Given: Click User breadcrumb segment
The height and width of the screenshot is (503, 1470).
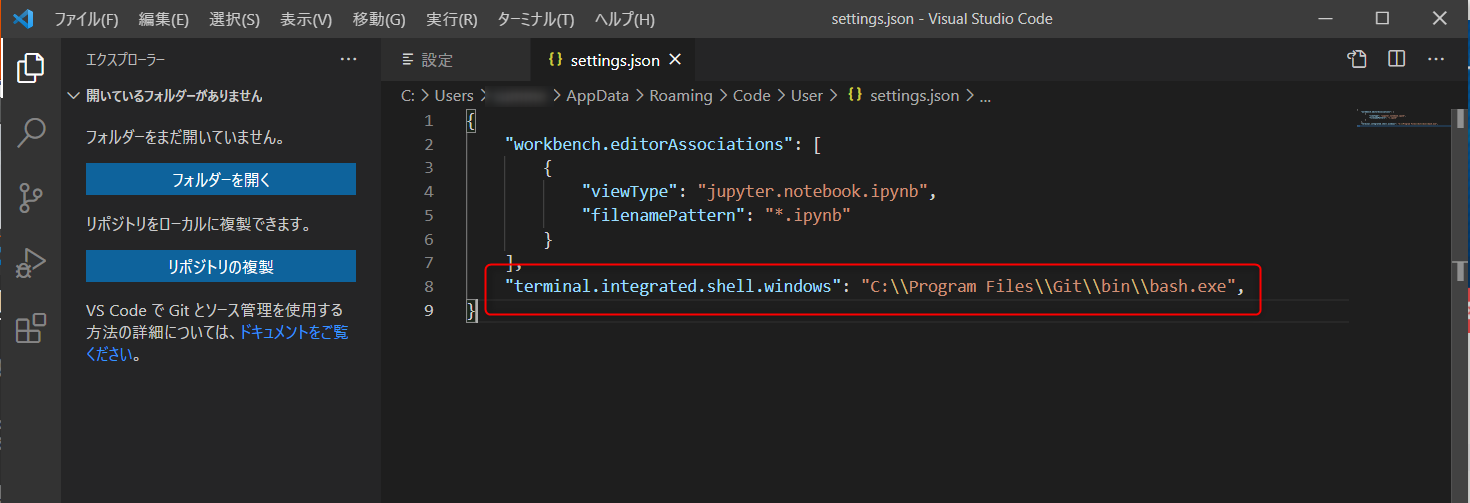Looking at the screenshot, I should tap(806, 96).
